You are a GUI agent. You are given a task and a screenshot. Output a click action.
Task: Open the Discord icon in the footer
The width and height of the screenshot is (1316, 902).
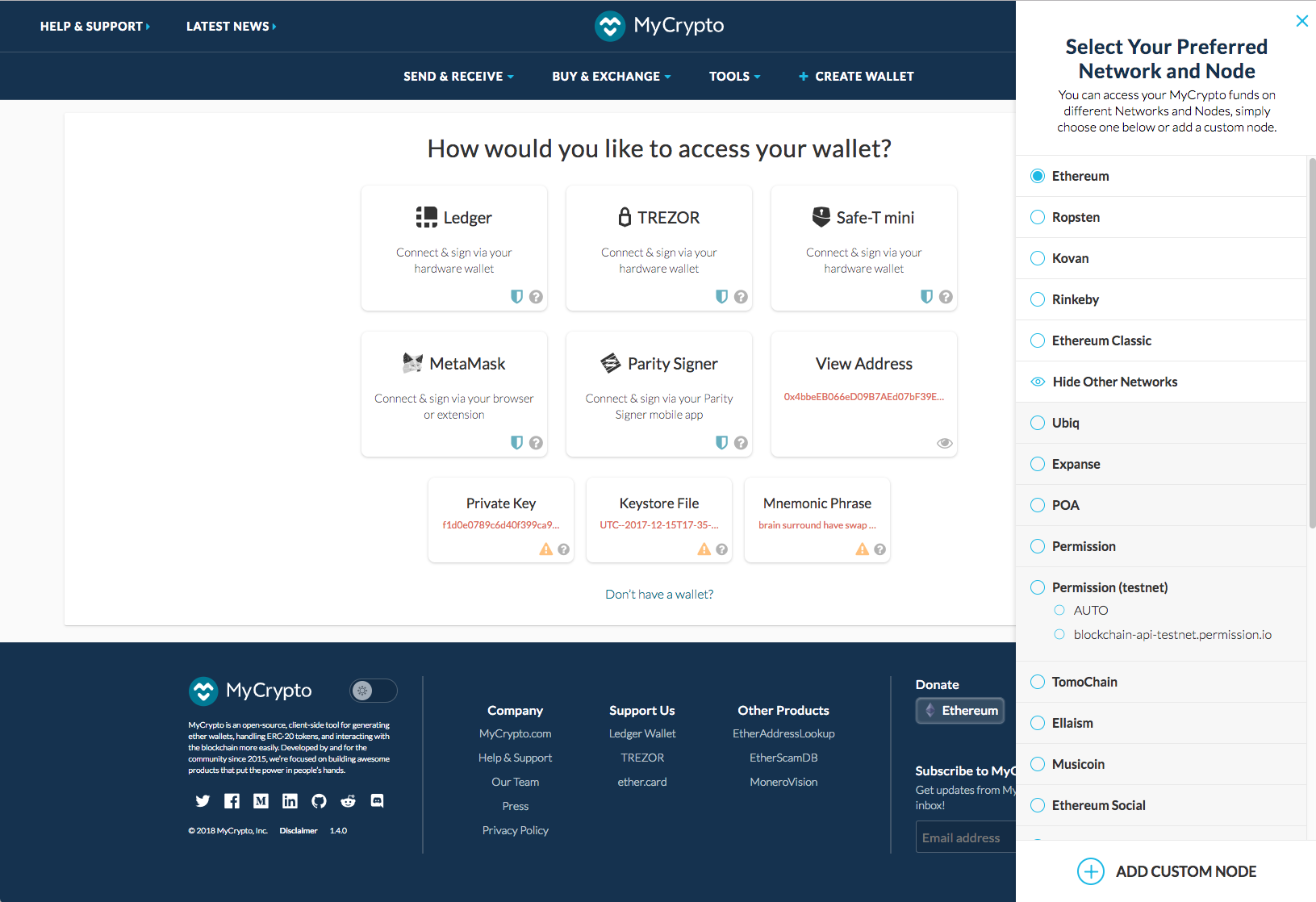click(x=377, y=801)
